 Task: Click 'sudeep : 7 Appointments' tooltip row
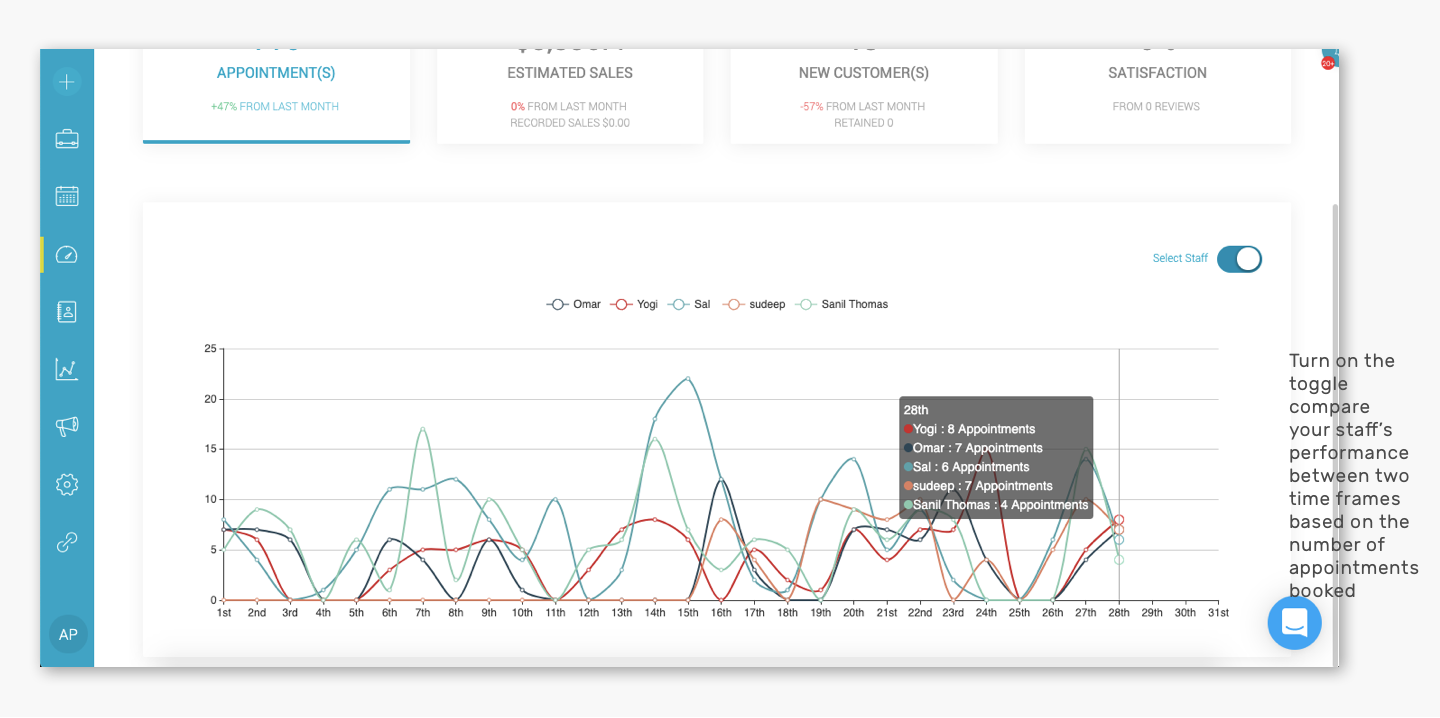pos(978,486)
